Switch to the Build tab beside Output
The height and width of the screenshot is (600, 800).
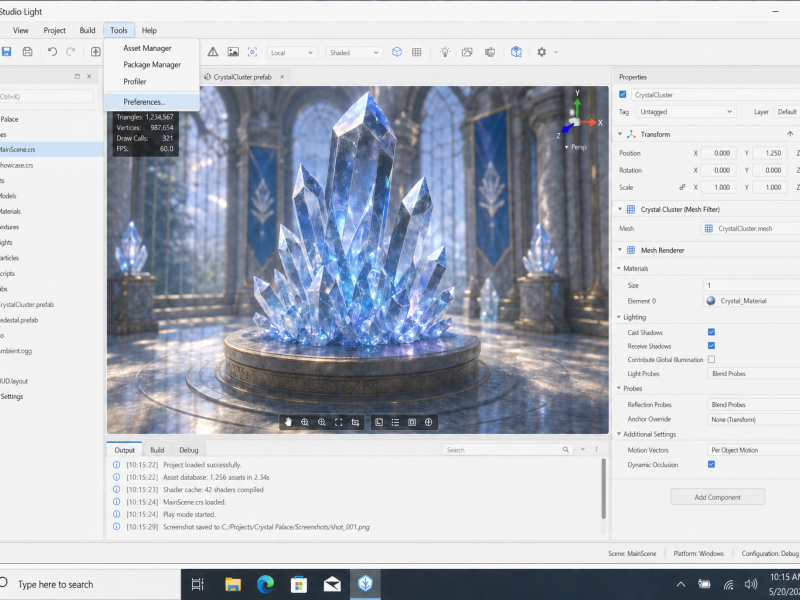point(157,450)
